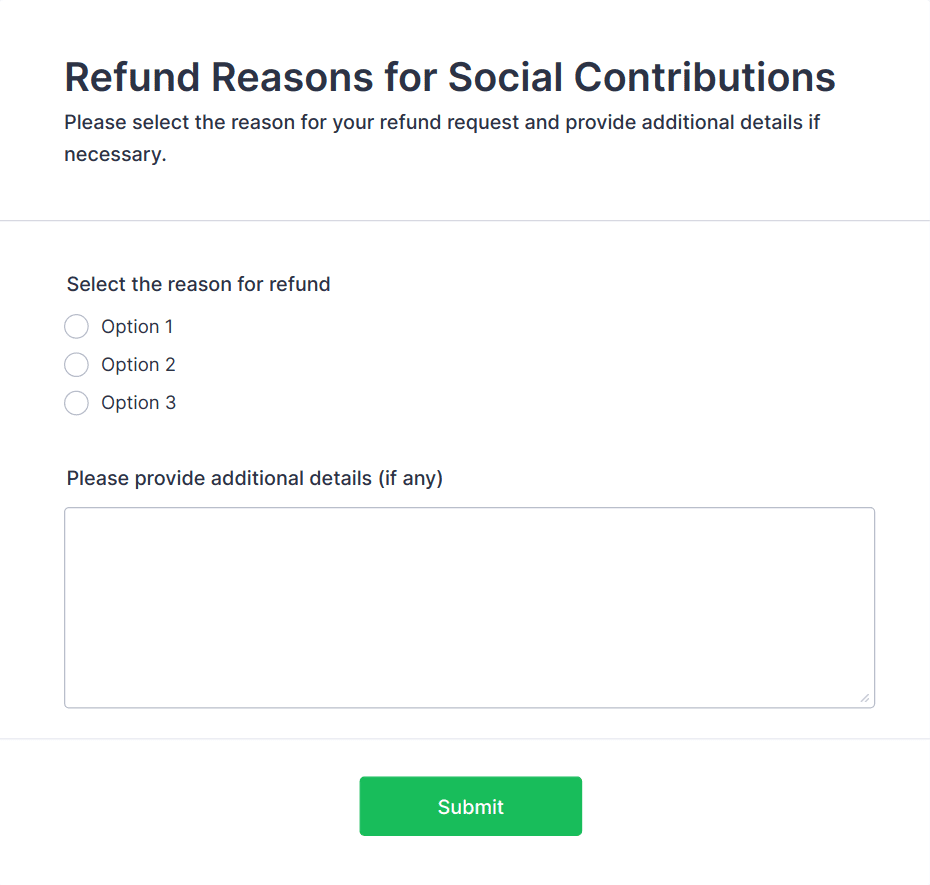The image size is (930, 885).
Task: Click the divider line below the header
Action: click(x=465, y=220)
